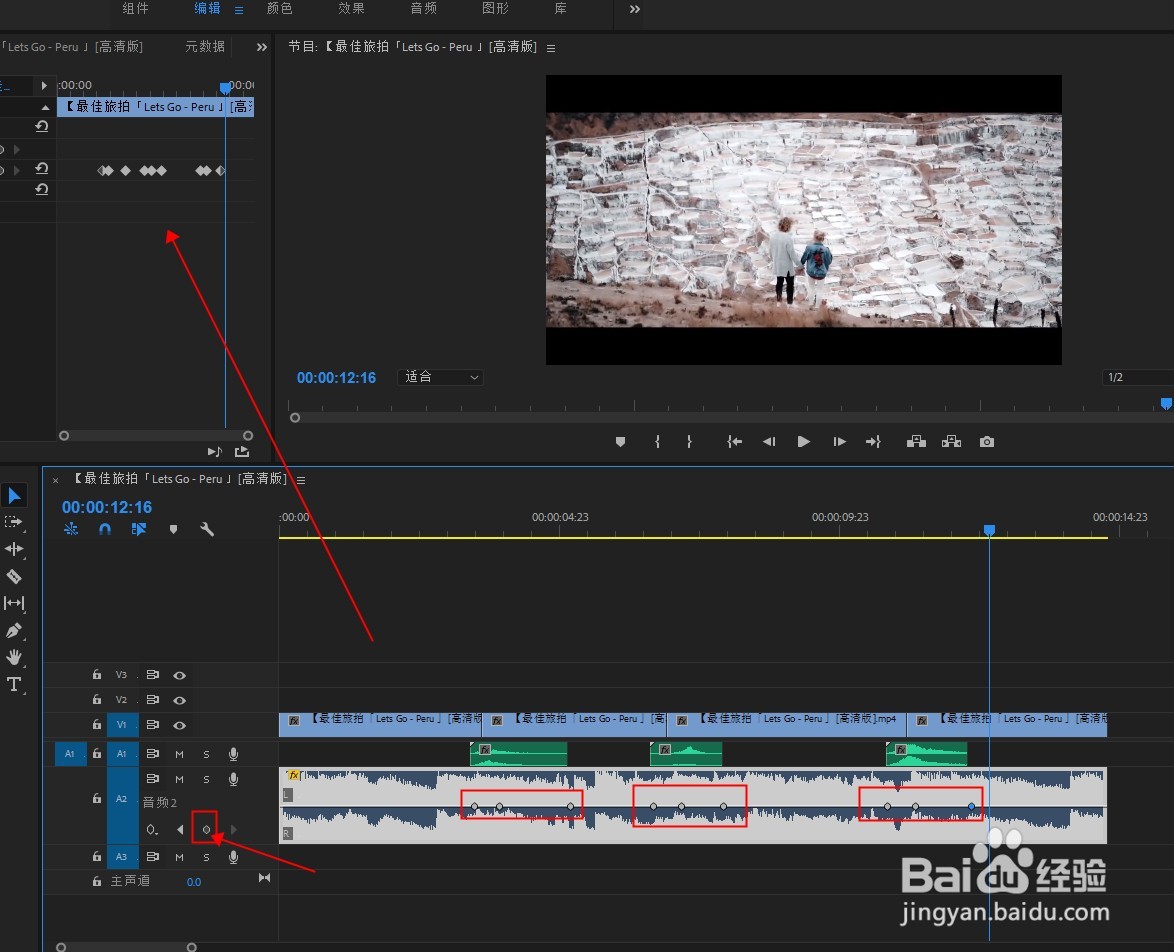
Task: Click Mark Out brace button
Action: pos(690,442)
